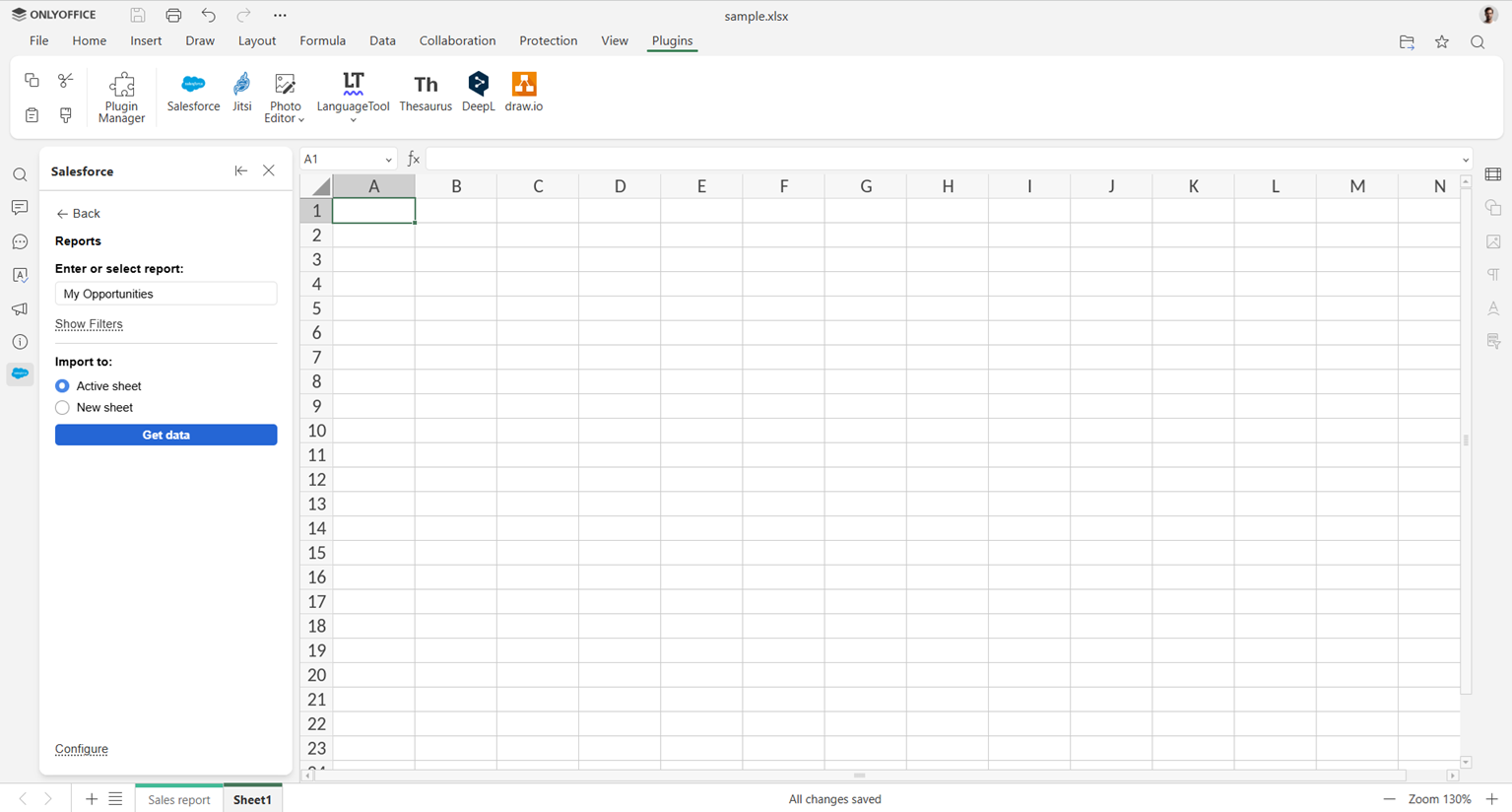Open the Spellcheck panel in left sidebar

20,275
